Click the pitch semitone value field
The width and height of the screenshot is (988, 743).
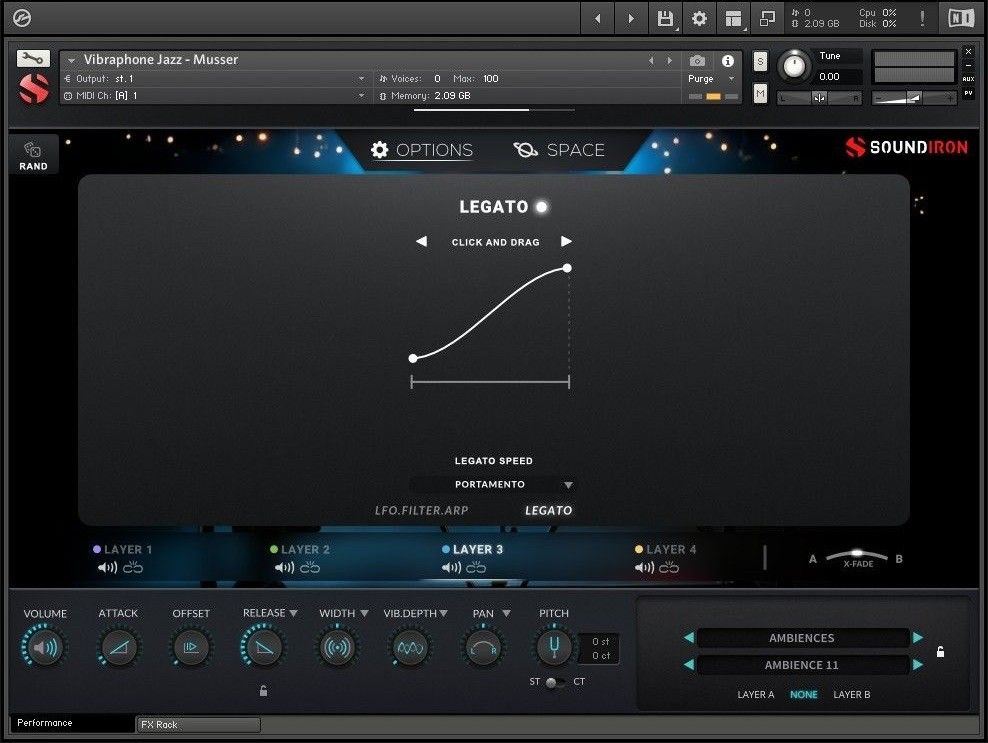pos(599,640)
